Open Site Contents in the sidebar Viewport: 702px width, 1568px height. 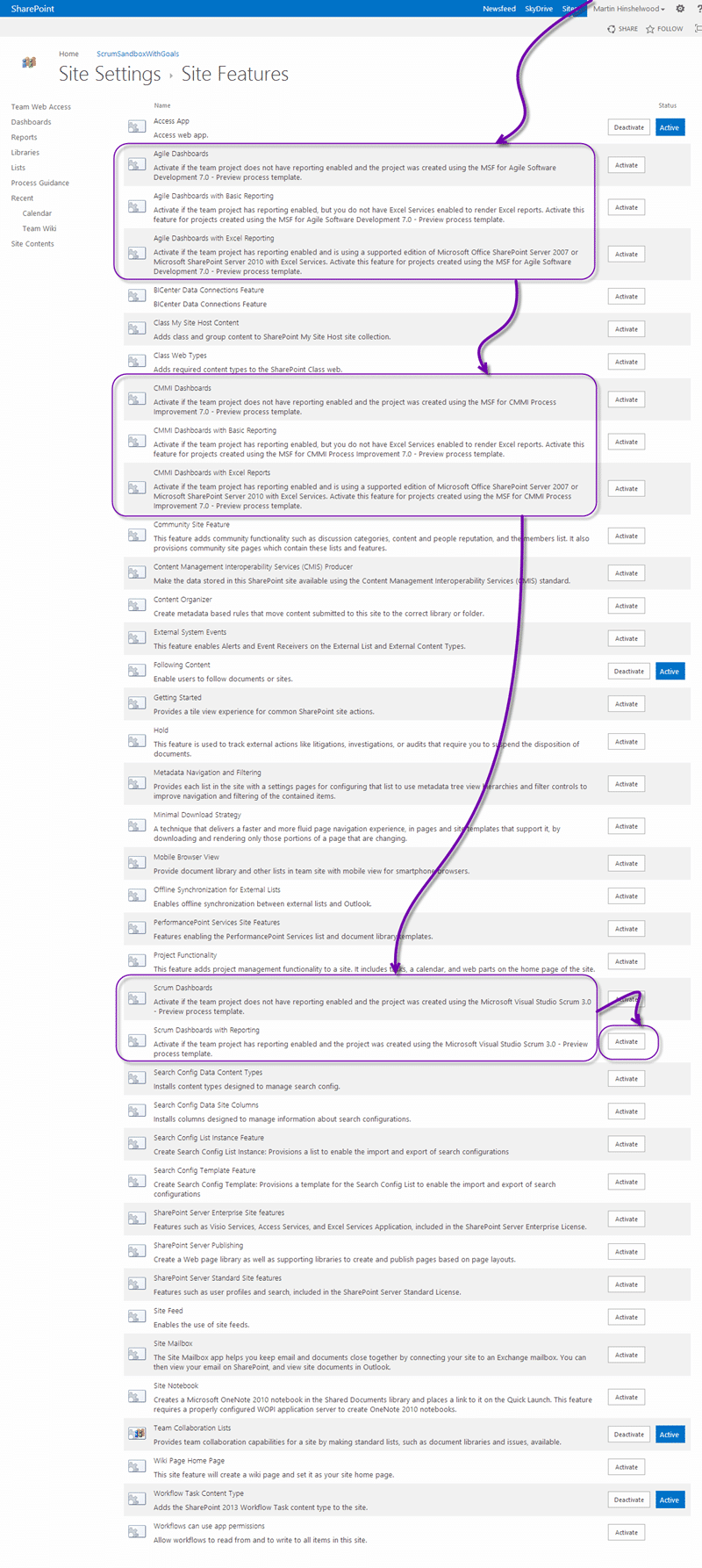tap(32, 244)
